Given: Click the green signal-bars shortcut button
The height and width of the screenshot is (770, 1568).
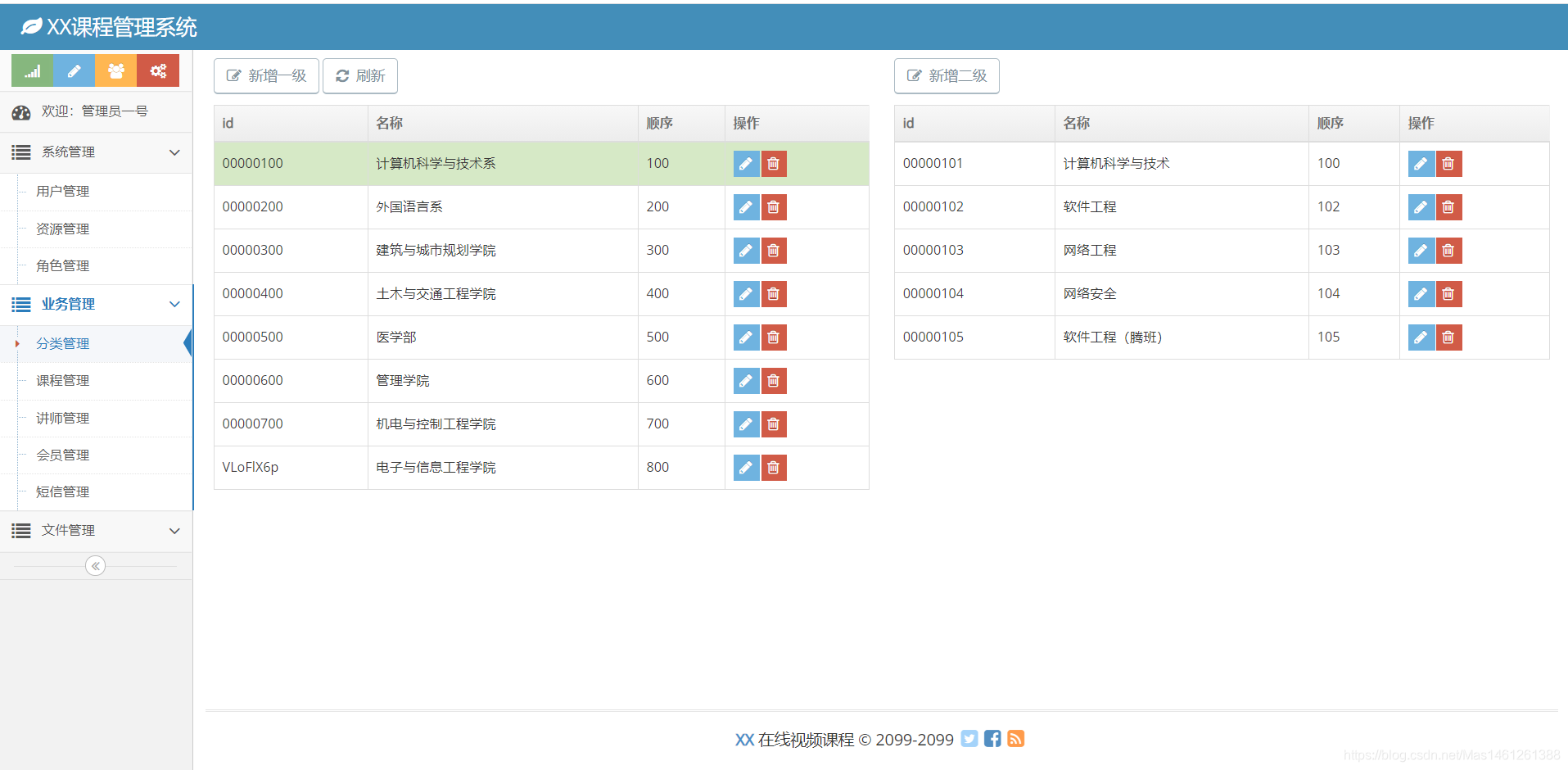Looking at the screenshot, I should coord(33,71).
